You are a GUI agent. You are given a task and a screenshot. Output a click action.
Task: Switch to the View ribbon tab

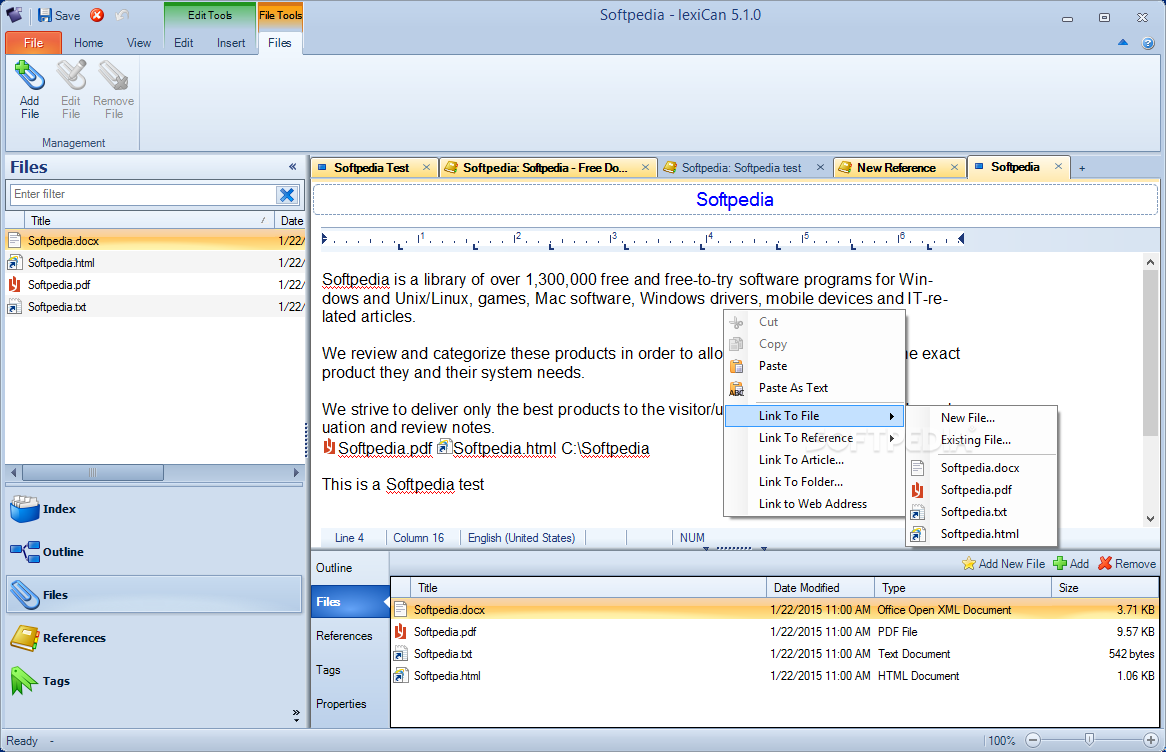pyautogui.click(x=138, y=43)
